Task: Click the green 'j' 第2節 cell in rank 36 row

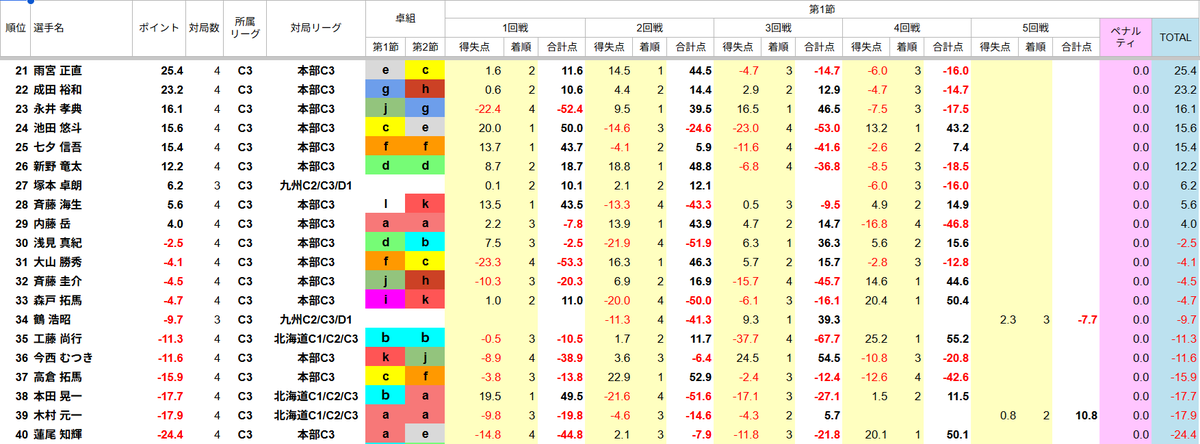Action: click(x=425, y=357)
